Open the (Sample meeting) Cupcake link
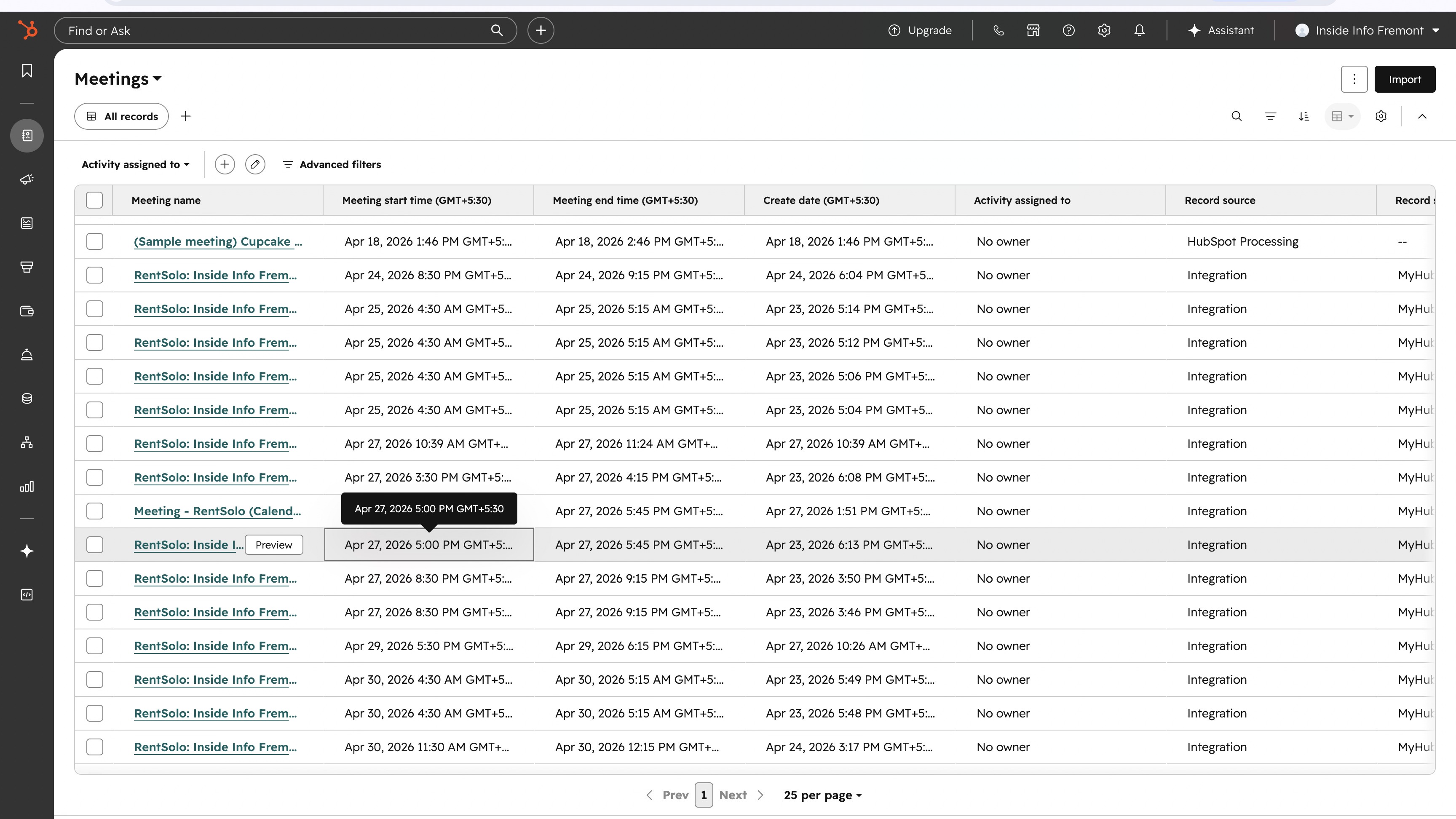The width and height of the screenshot is (1456, 819). pyautogui.click(x=218, y=241)
